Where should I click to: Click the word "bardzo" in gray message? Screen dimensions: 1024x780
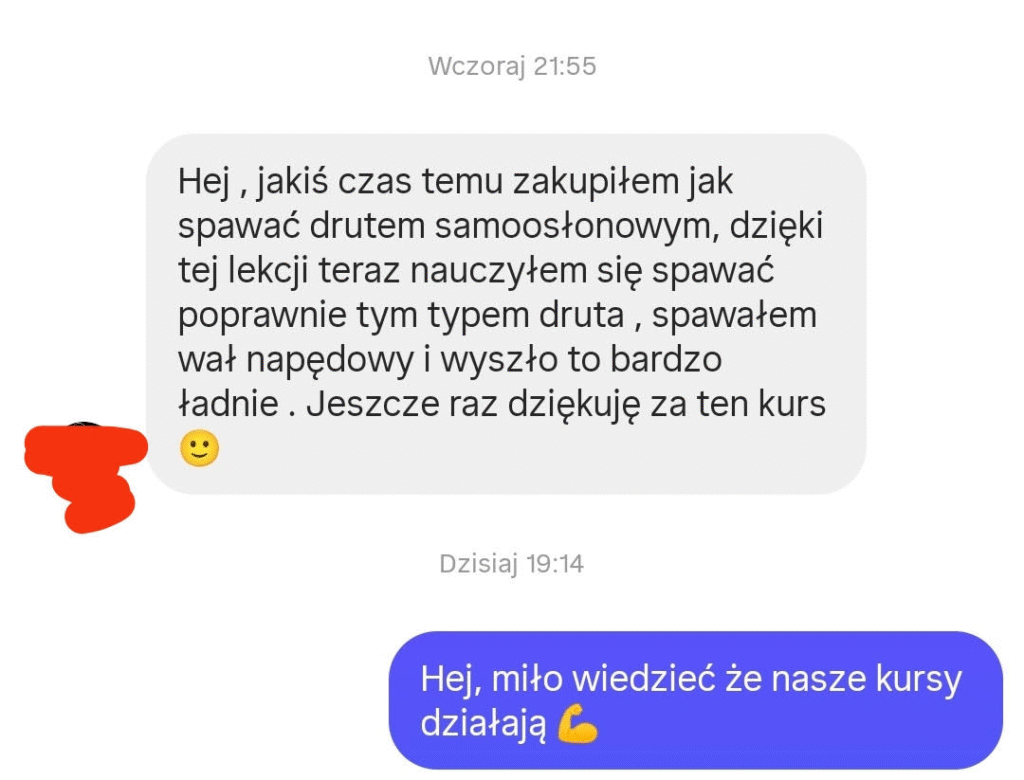[x=666, y=360]
